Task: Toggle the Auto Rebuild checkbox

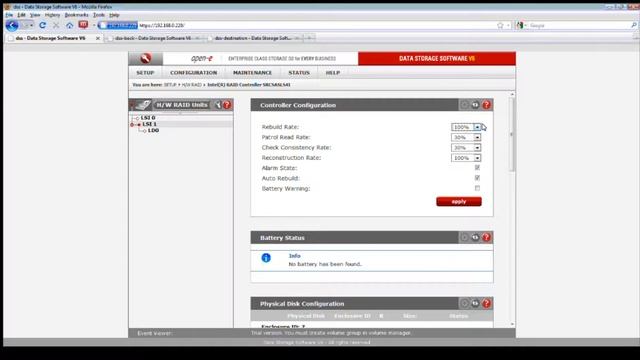Action: coord(477,178)
